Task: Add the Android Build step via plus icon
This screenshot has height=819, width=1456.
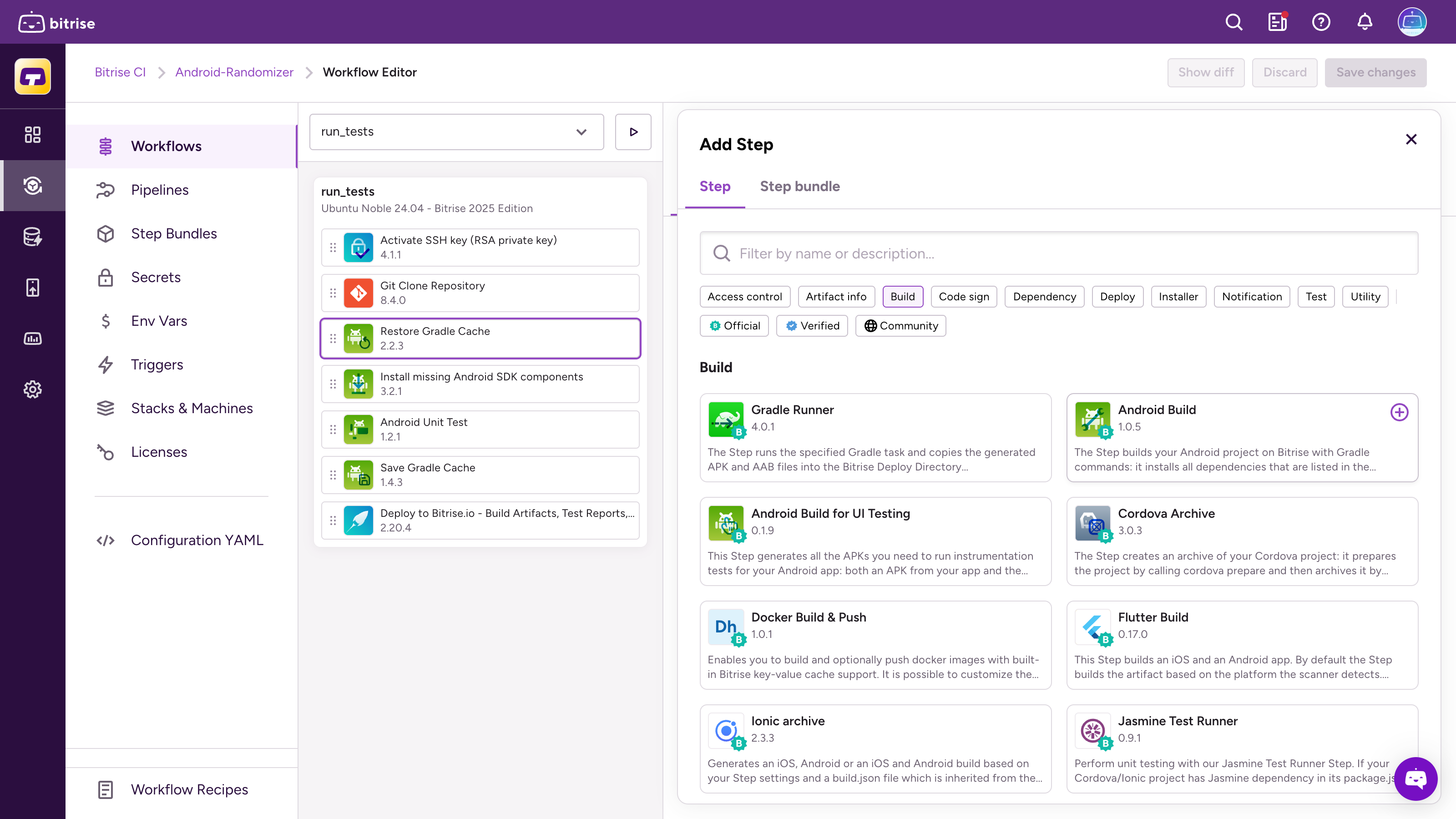Action: tap(1399, 412)
